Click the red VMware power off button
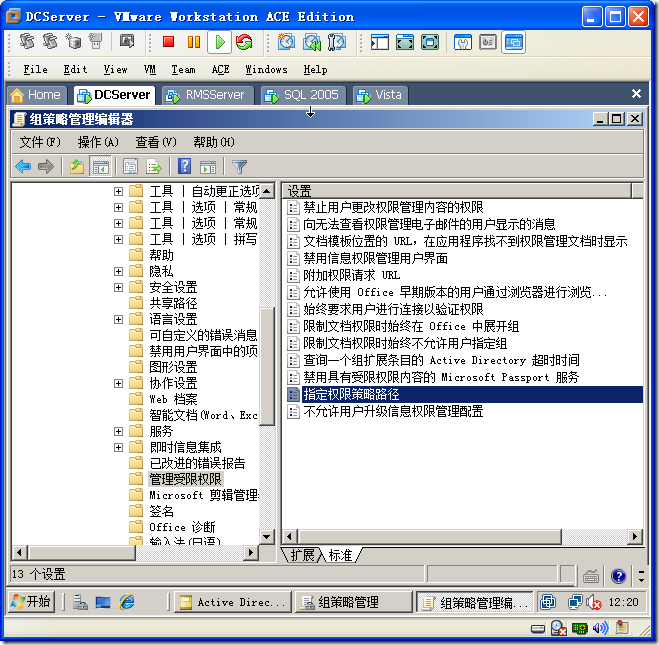 [x=169, y=42]
